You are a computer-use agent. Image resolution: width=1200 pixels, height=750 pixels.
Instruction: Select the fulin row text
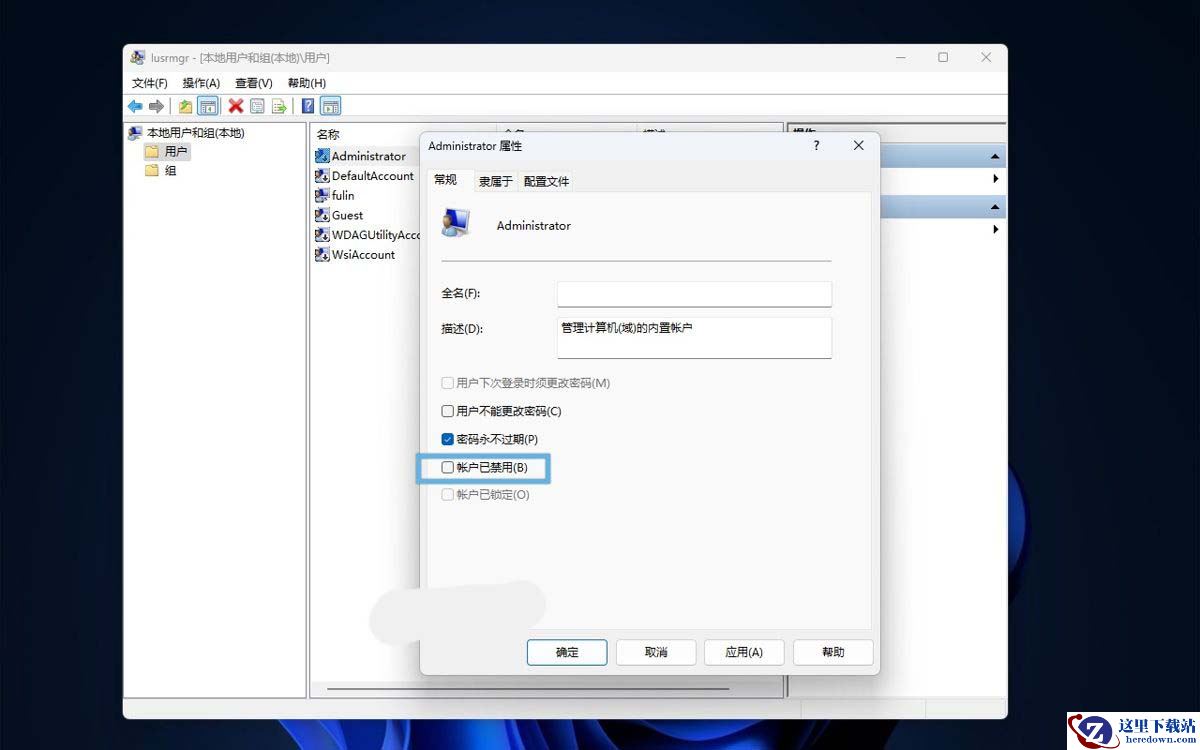(x=343, y=195)
